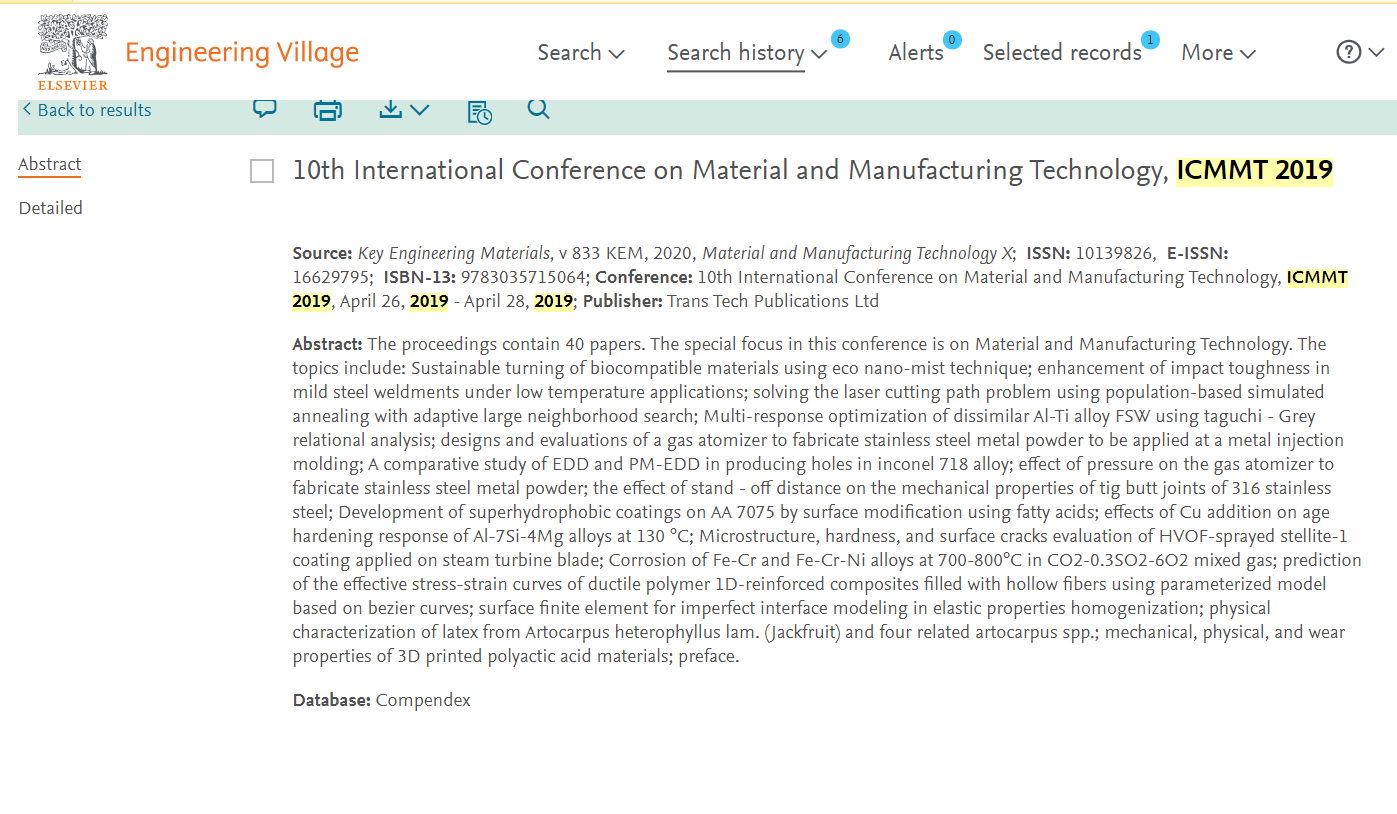View Selected records
The height and width of the screenshot is (814, 1397).
coord(1062,53)
